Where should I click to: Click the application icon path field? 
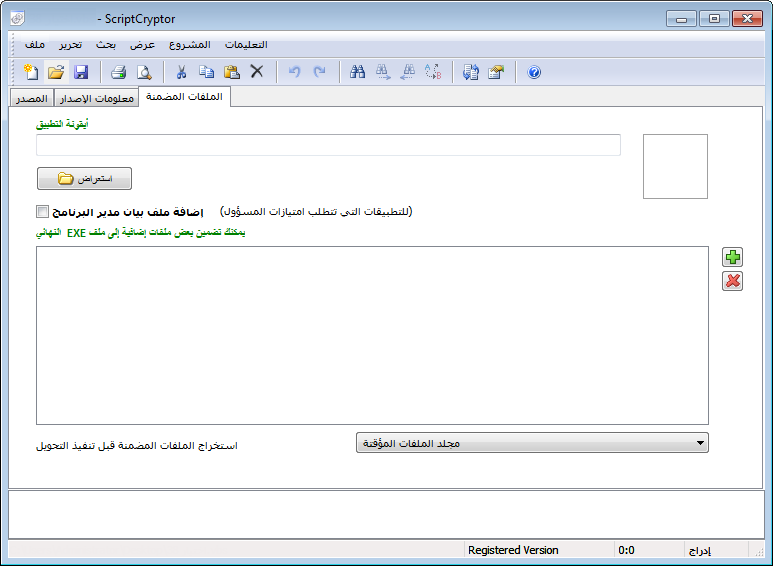point(328,145)
